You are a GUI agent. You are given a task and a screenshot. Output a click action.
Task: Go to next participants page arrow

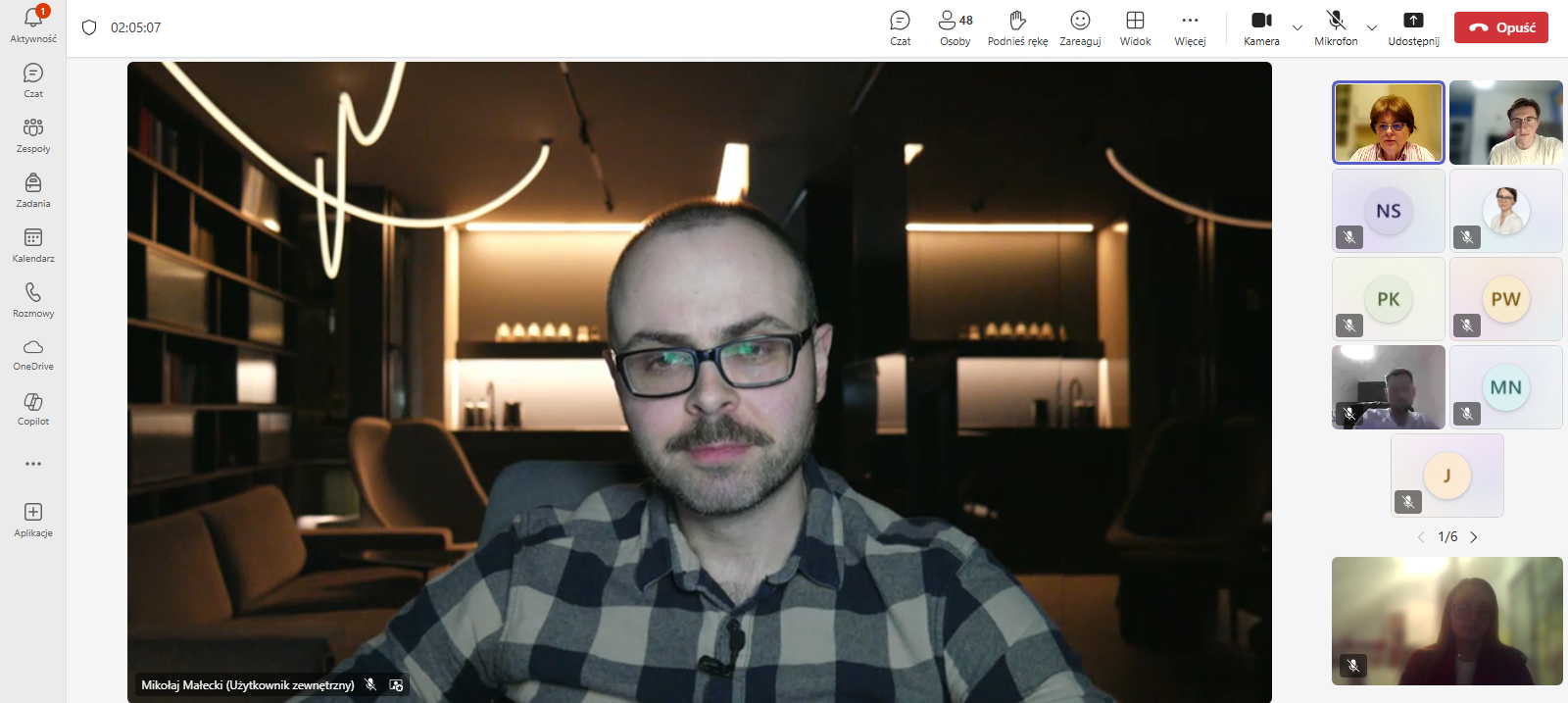point(1473,537)
